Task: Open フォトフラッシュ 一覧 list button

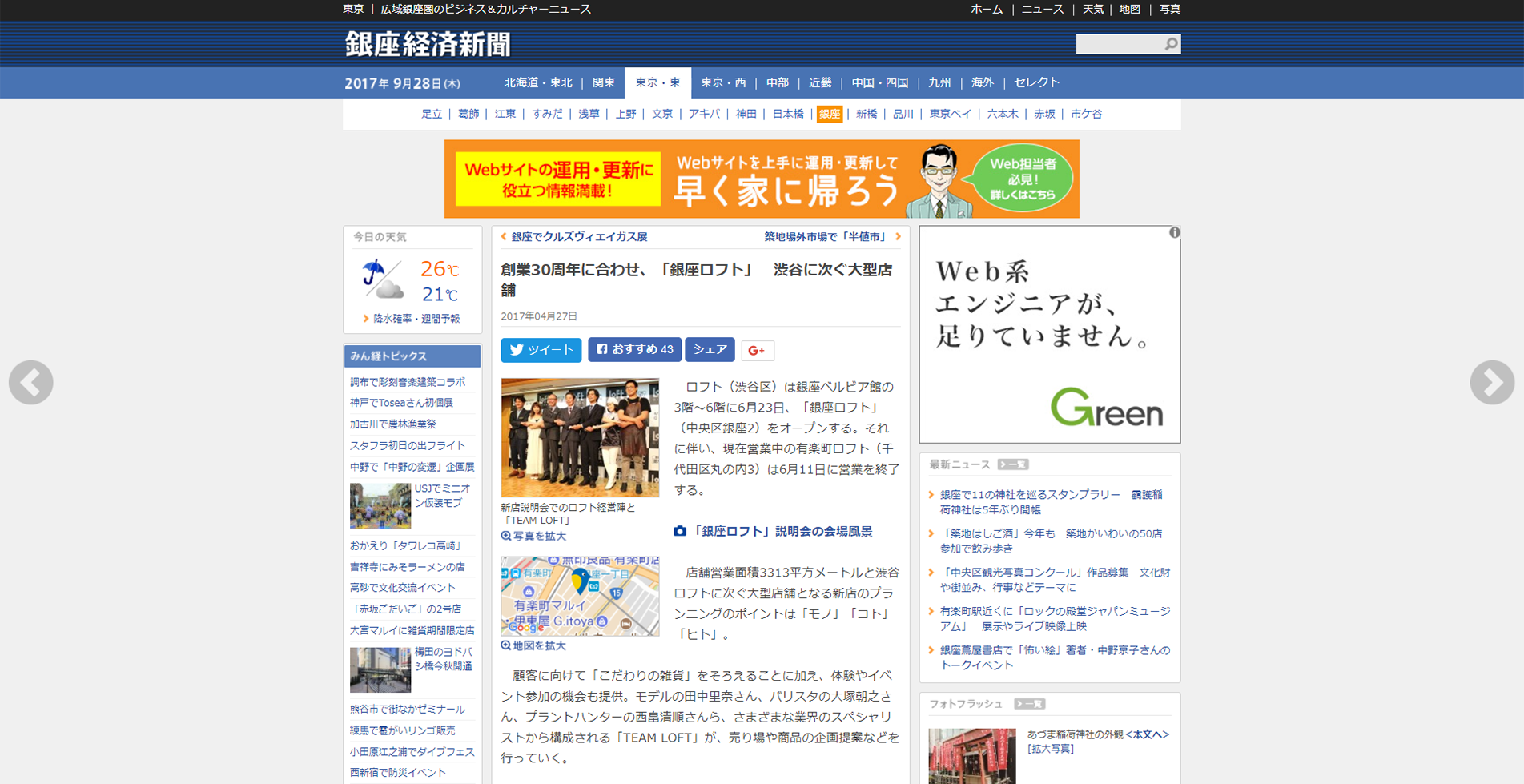Action: pos(1029,704)
